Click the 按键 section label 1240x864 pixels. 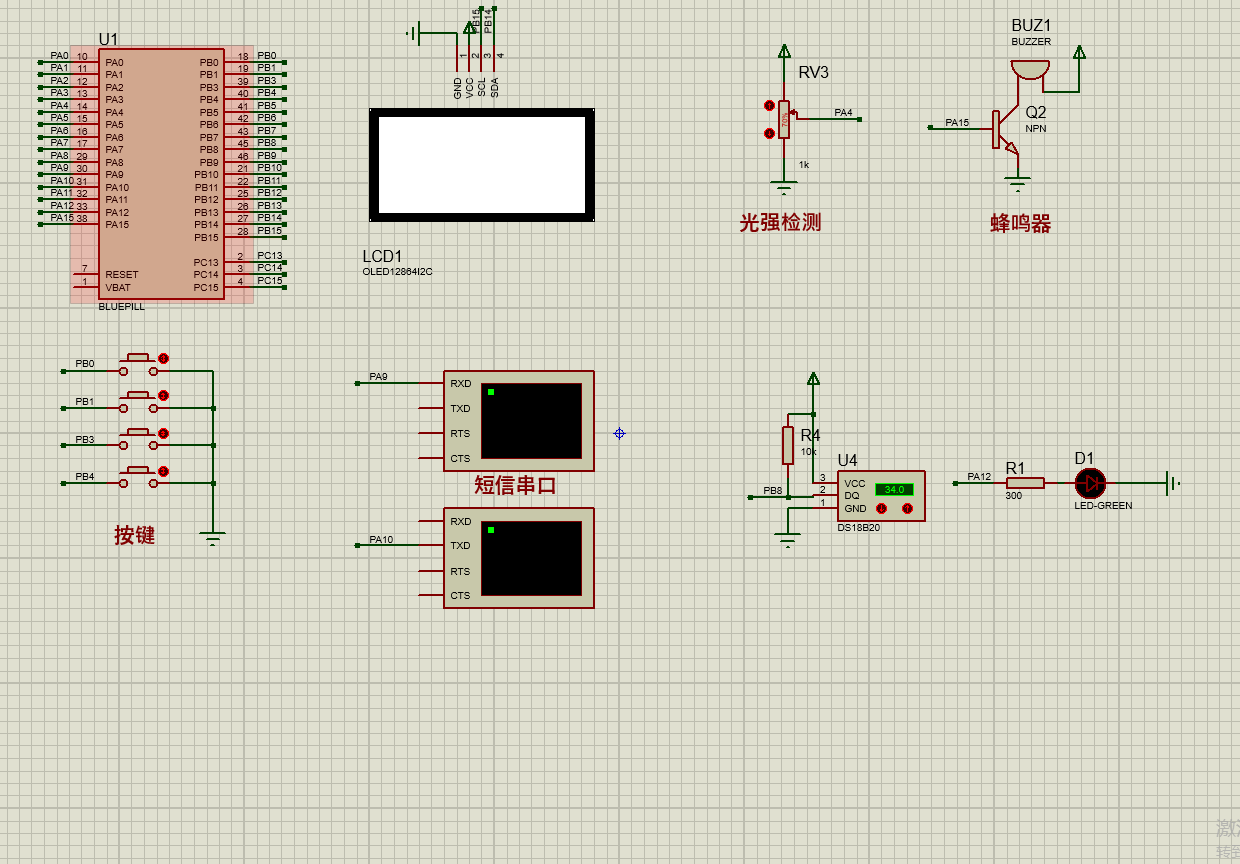point(134,535)
